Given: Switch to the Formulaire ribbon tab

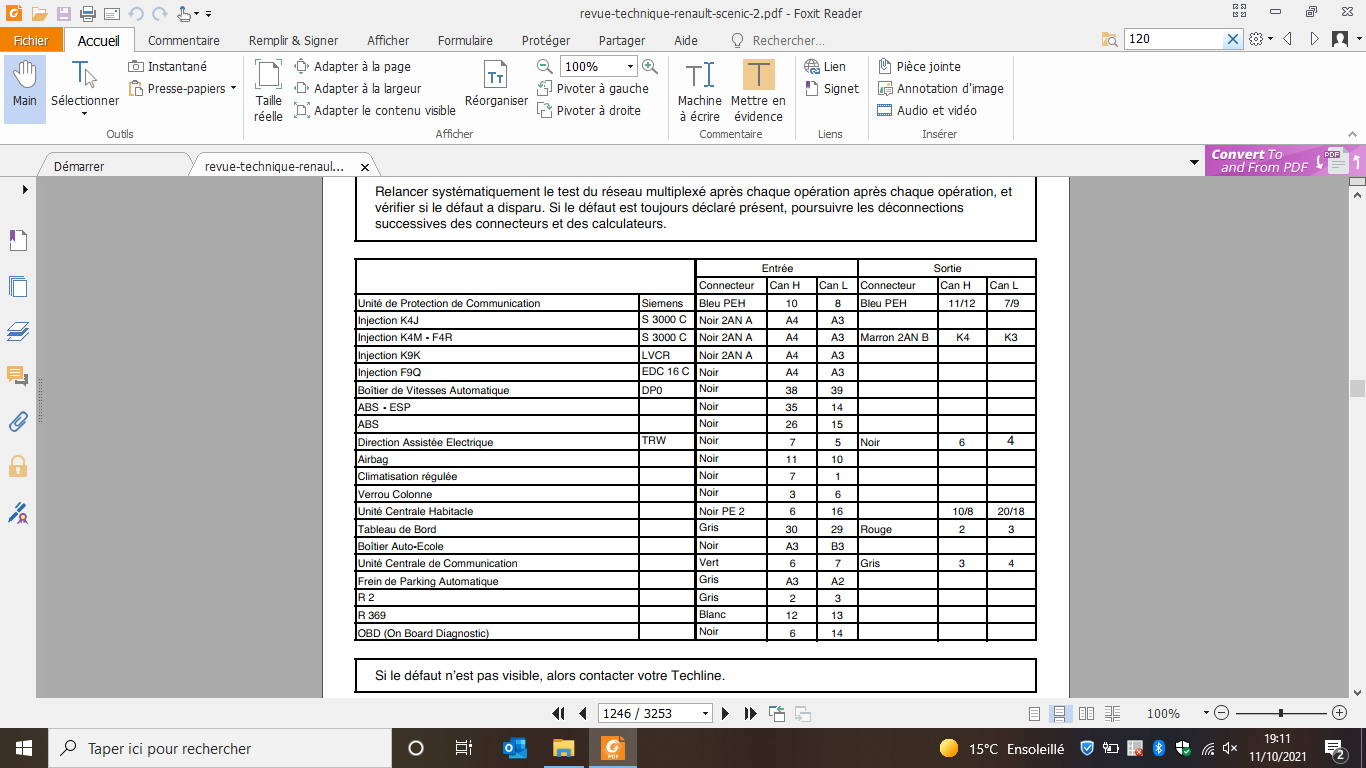Looking at the screenshot, I should click(465, 41).
